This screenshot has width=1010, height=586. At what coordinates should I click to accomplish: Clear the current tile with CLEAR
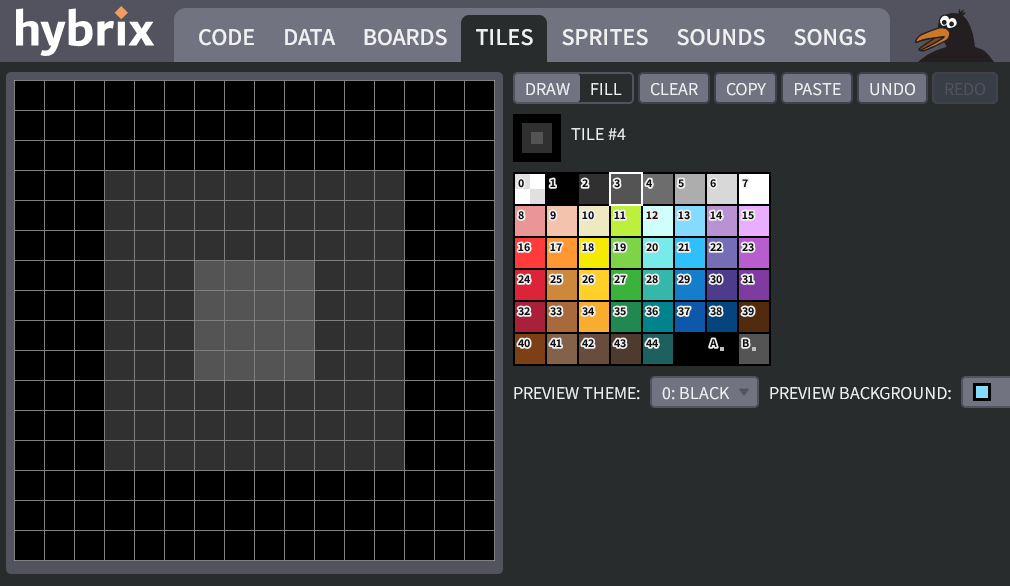tap(674, 88)
